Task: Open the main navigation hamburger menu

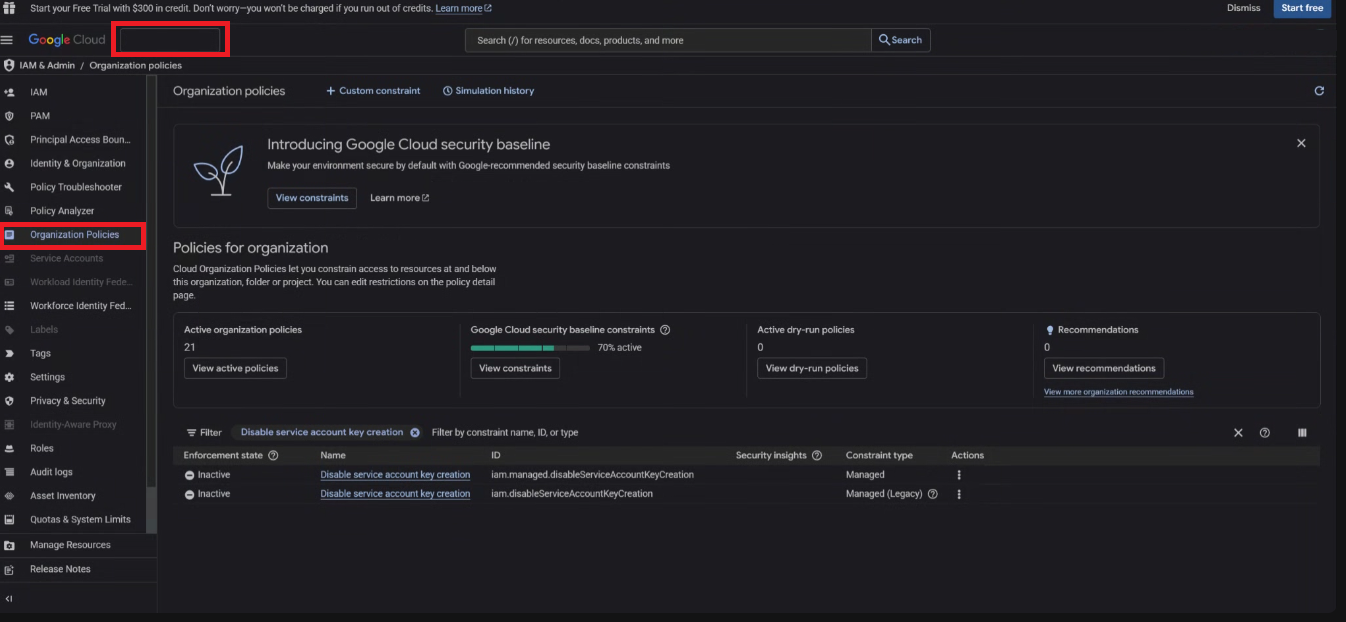Action: pos(7,40)
